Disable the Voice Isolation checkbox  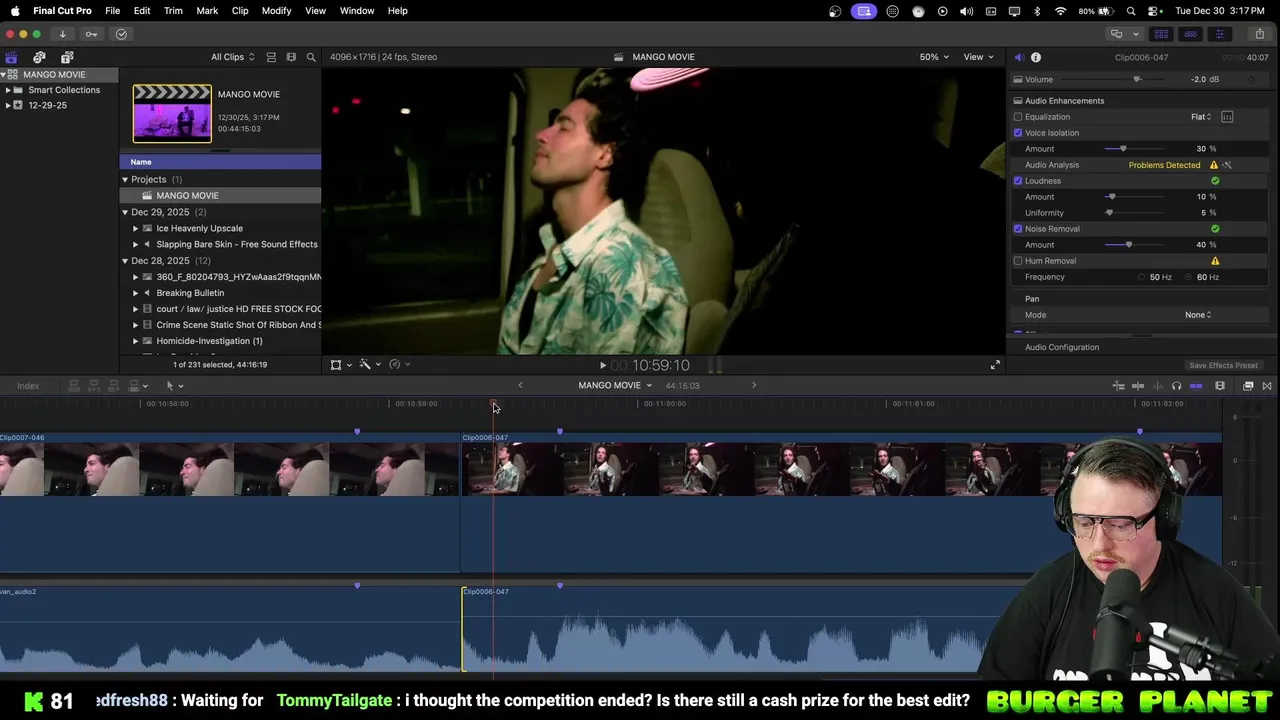coord(1018,133)
